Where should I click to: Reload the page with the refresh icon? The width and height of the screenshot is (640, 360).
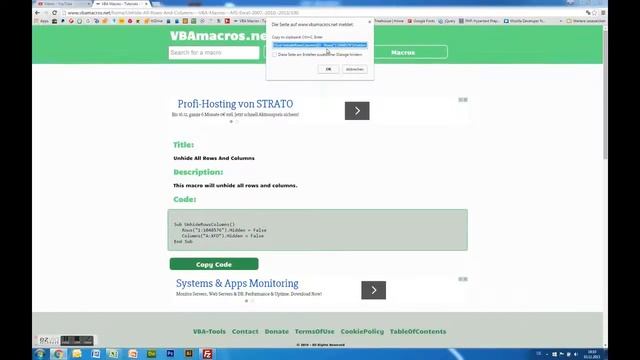pos(55,13)
